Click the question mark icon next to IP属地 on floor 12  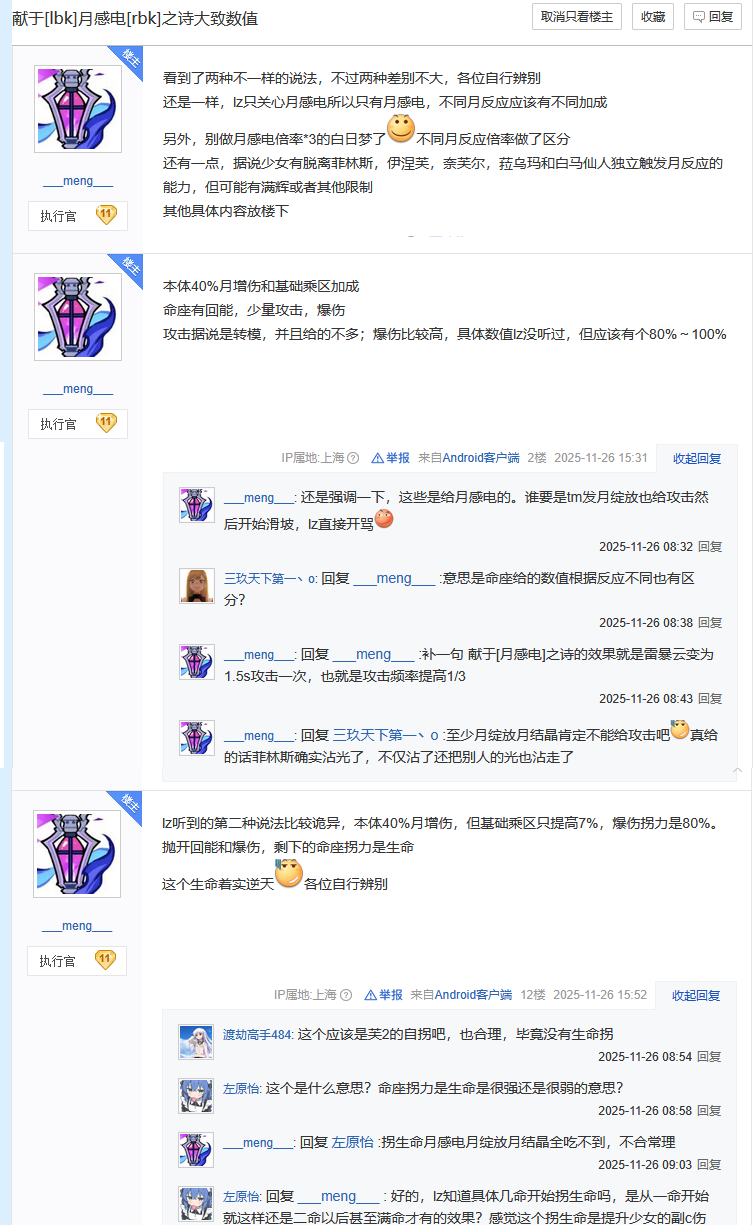pyautogui.click(x=346, y=995)
